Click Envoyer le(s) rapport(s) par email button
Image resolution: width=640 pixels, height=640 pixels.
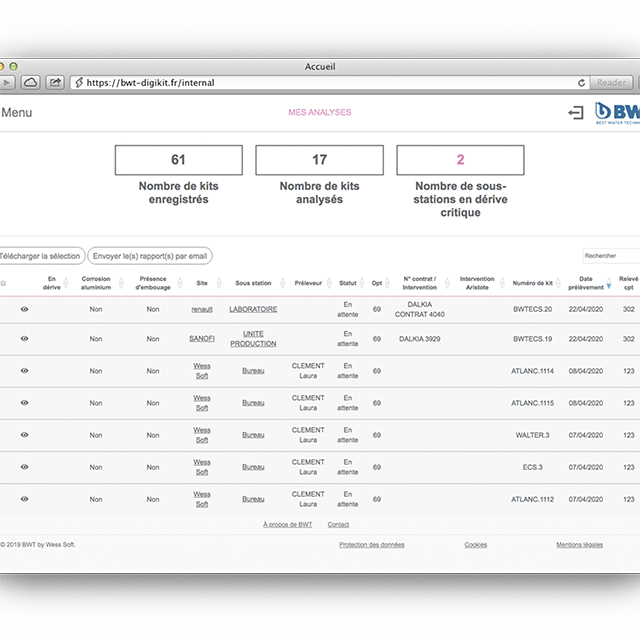pyautogui.click(x=150, y=256)
